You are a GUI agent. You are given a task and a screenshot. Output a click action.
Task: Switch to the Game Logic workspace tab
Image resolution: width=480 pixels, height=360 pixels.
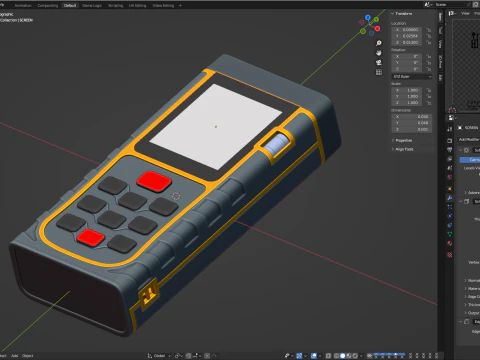pos(92,5)
